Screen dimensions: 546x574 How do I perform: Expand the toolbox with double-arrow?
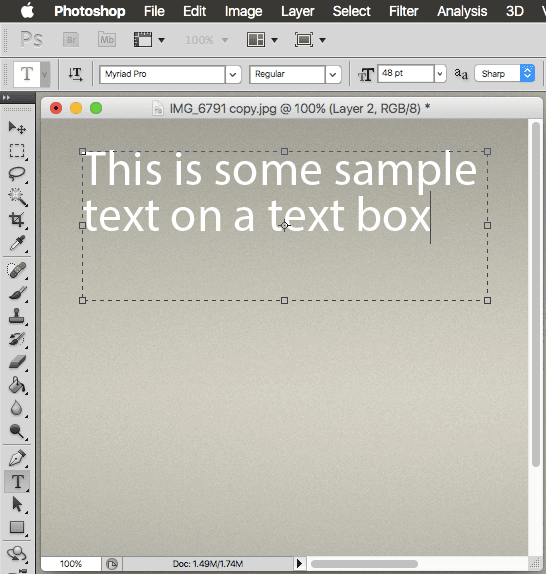point(6,97)
